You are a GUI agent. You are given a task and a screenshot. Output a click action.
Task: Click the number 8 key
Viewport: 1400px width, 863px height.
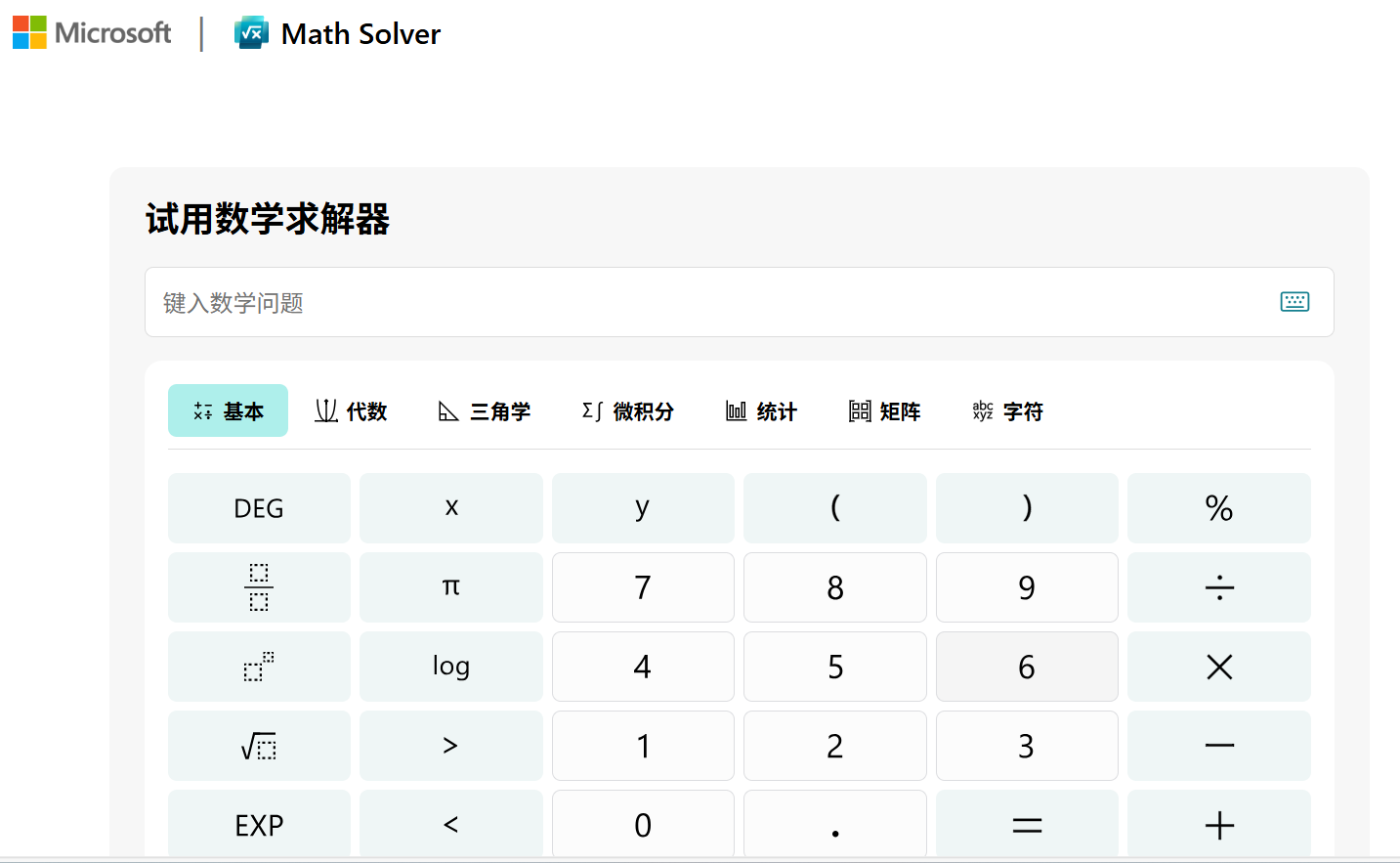tap(835, 587)
